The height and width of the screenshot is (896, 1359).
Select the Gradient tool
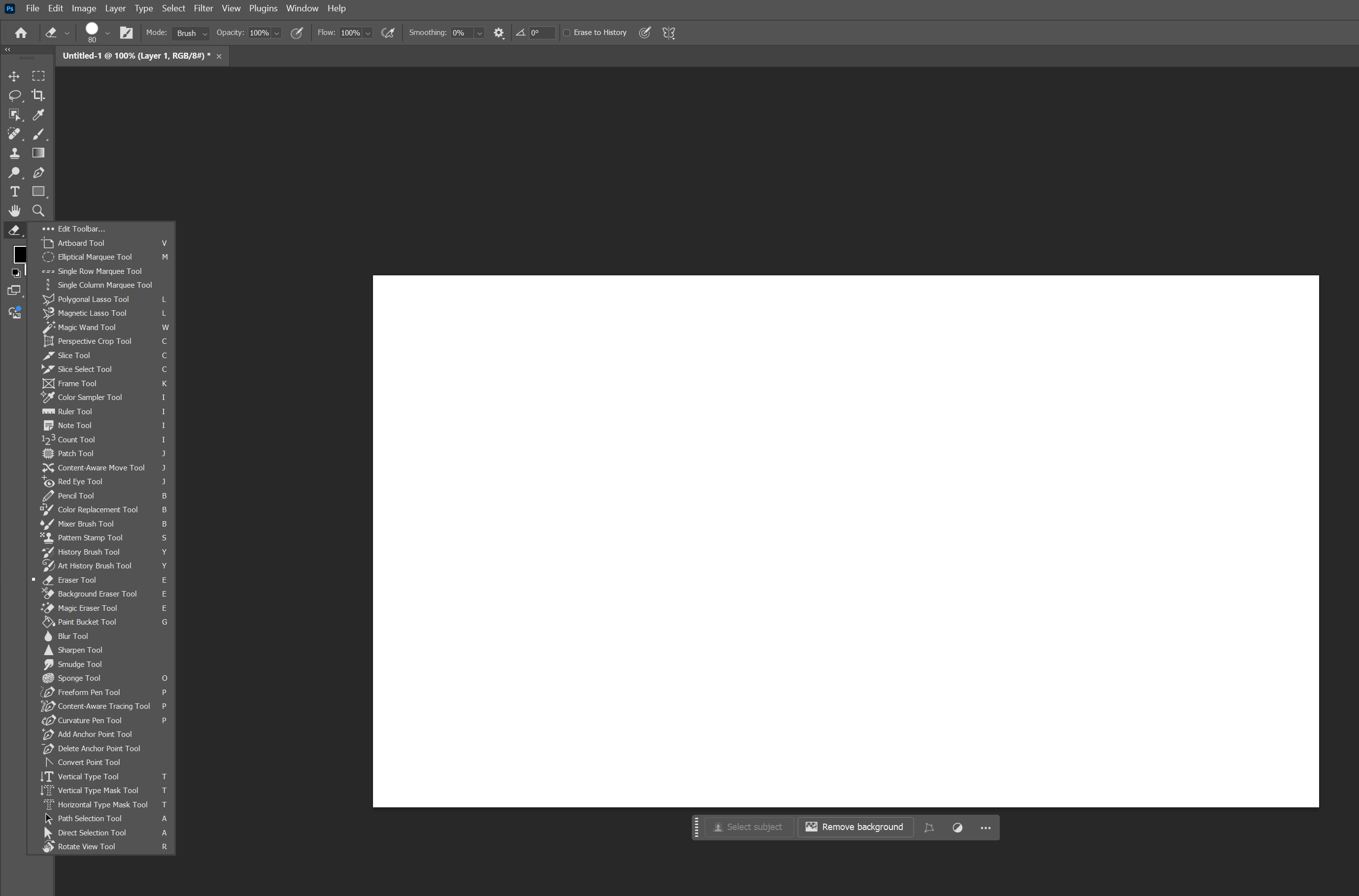pos(38,153)
